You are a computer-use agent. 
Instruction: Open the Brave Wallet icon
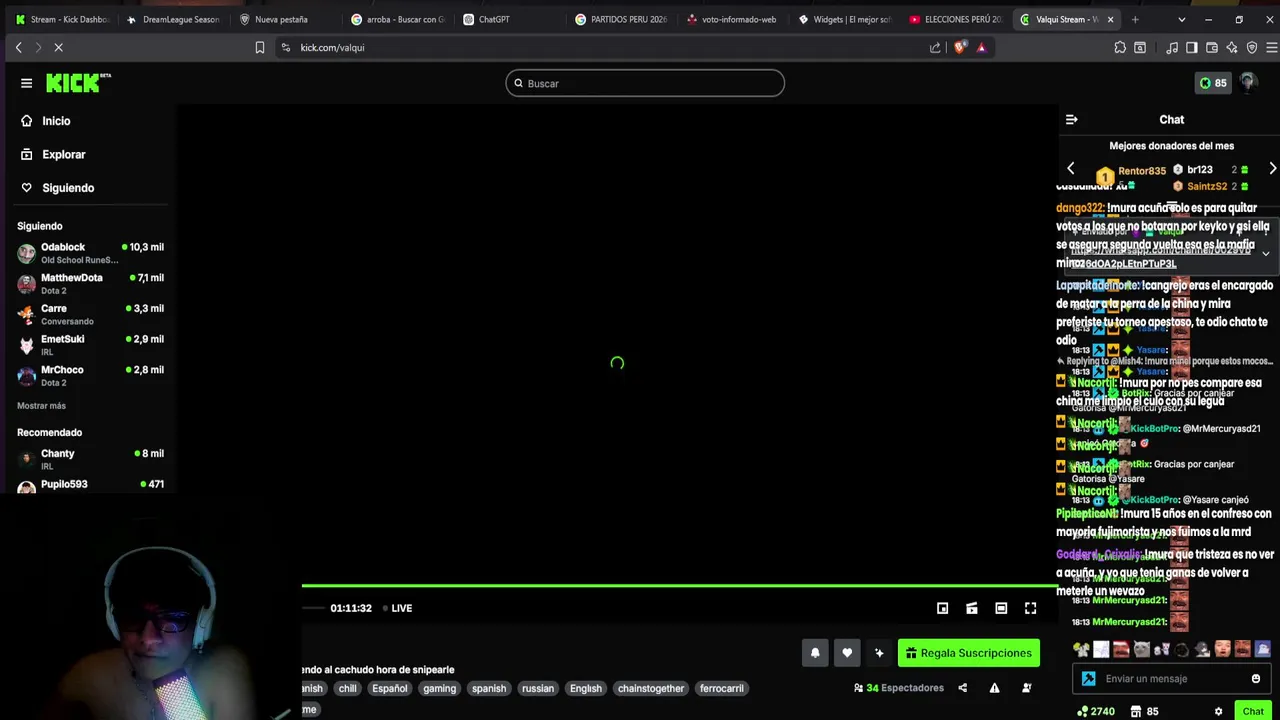(x=1212, y=47)
